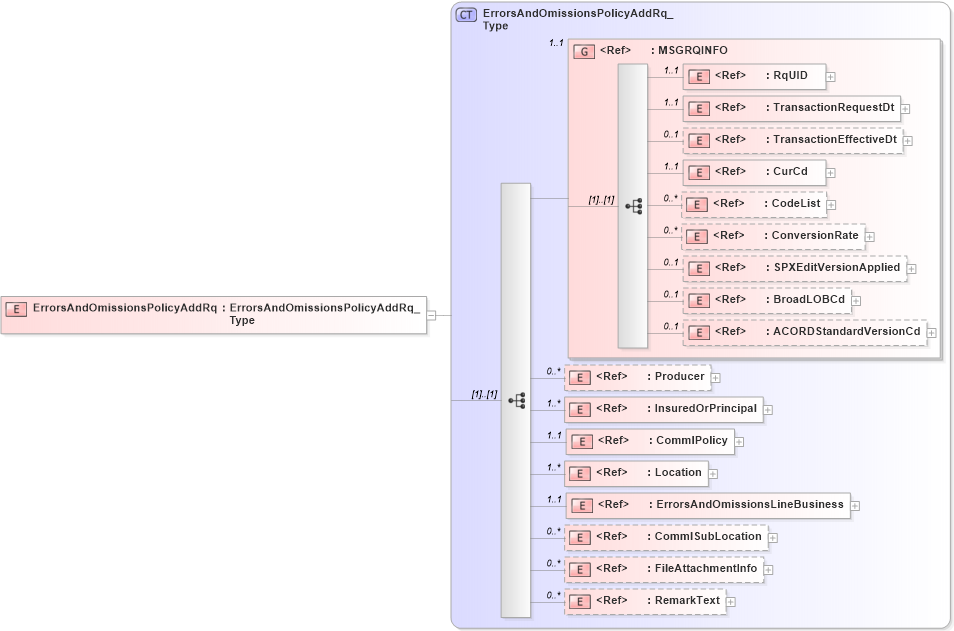This screenshot has width=954, height=631.
Task: Select the CommlPolicy element label
Action: [692, 441]
